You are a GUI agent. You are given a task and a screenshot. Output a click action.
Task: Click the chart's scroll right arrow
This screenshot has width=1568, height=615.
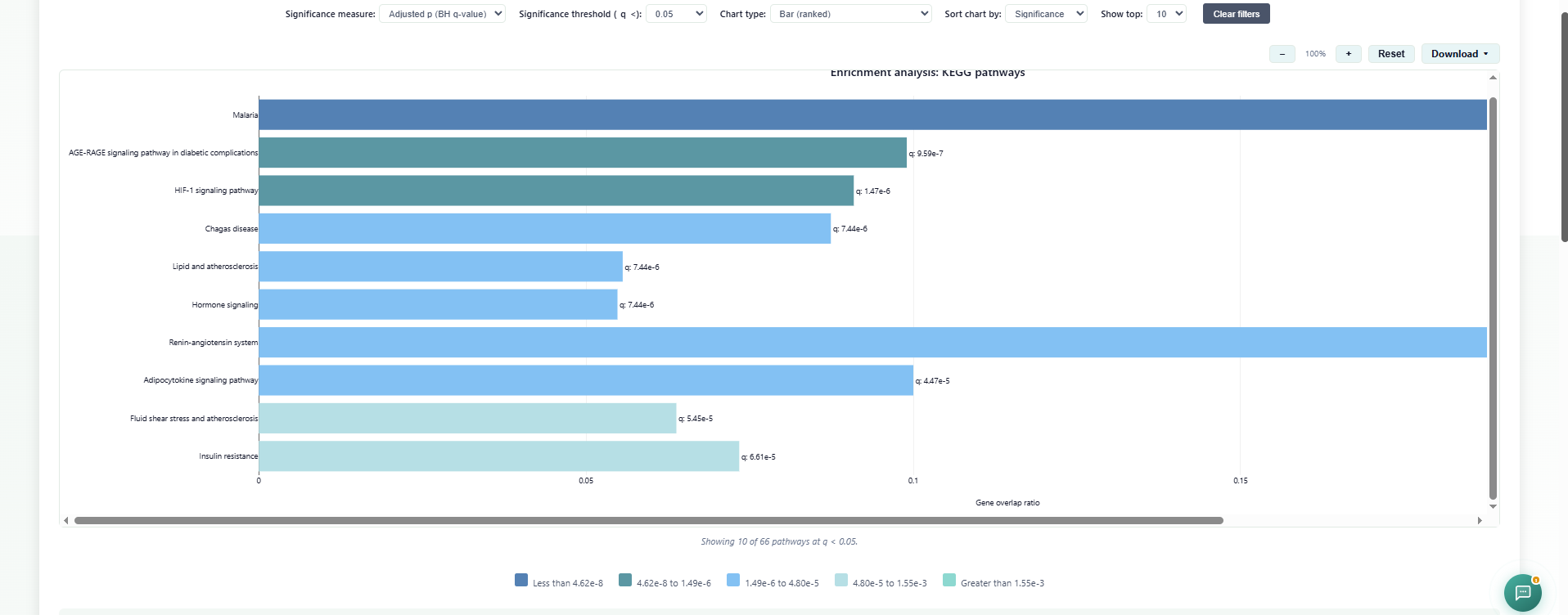point(1480,521)
